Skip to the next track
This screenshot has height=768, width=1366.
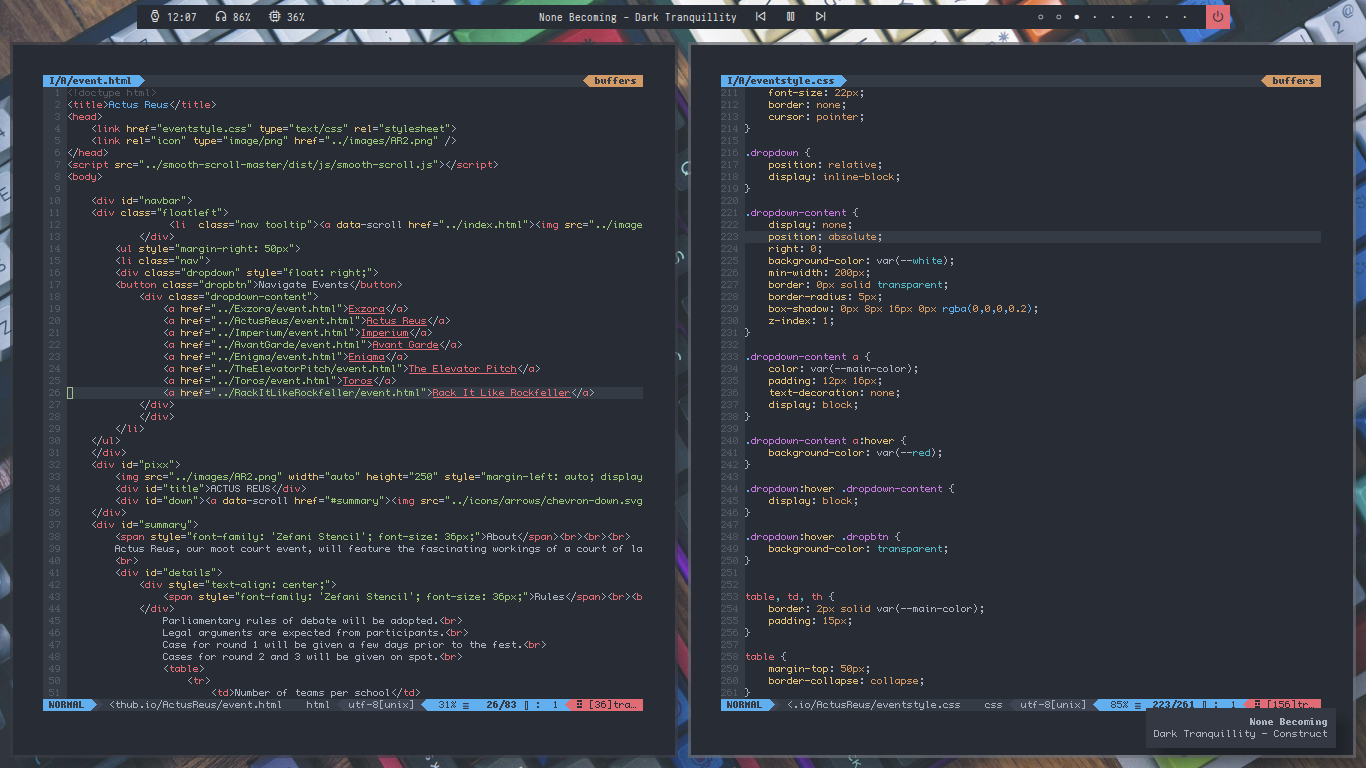[x=820, y=17]
